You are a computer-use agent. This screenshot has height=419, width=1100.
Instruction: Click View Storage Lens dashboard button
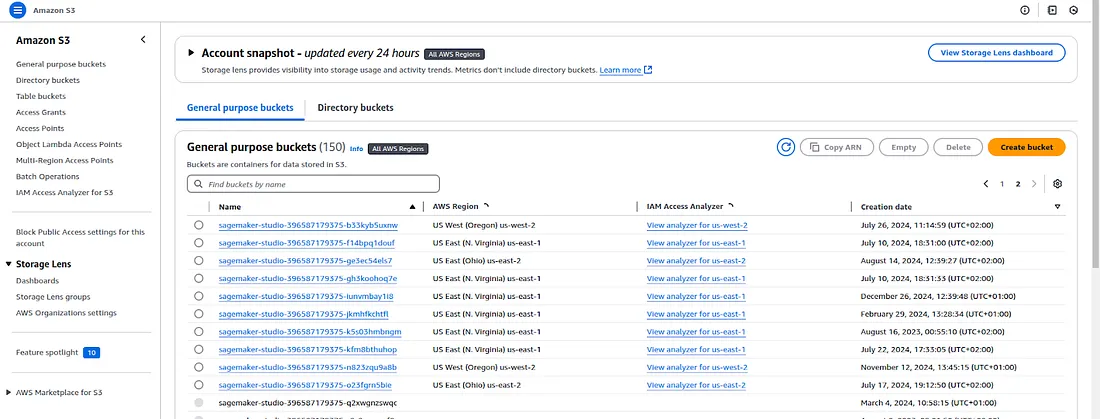click(x=996, y=53)
